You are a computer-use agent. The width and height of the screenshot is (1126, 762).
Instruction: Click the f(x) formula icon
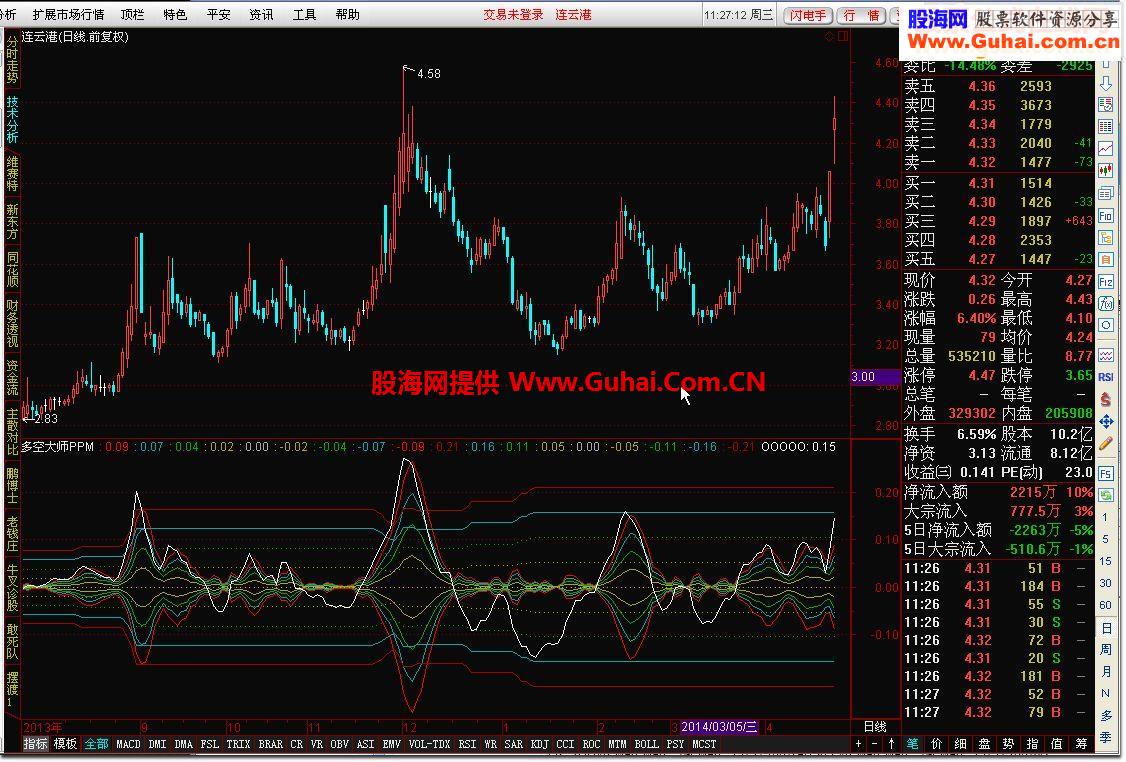click(x=1106, y=304)
